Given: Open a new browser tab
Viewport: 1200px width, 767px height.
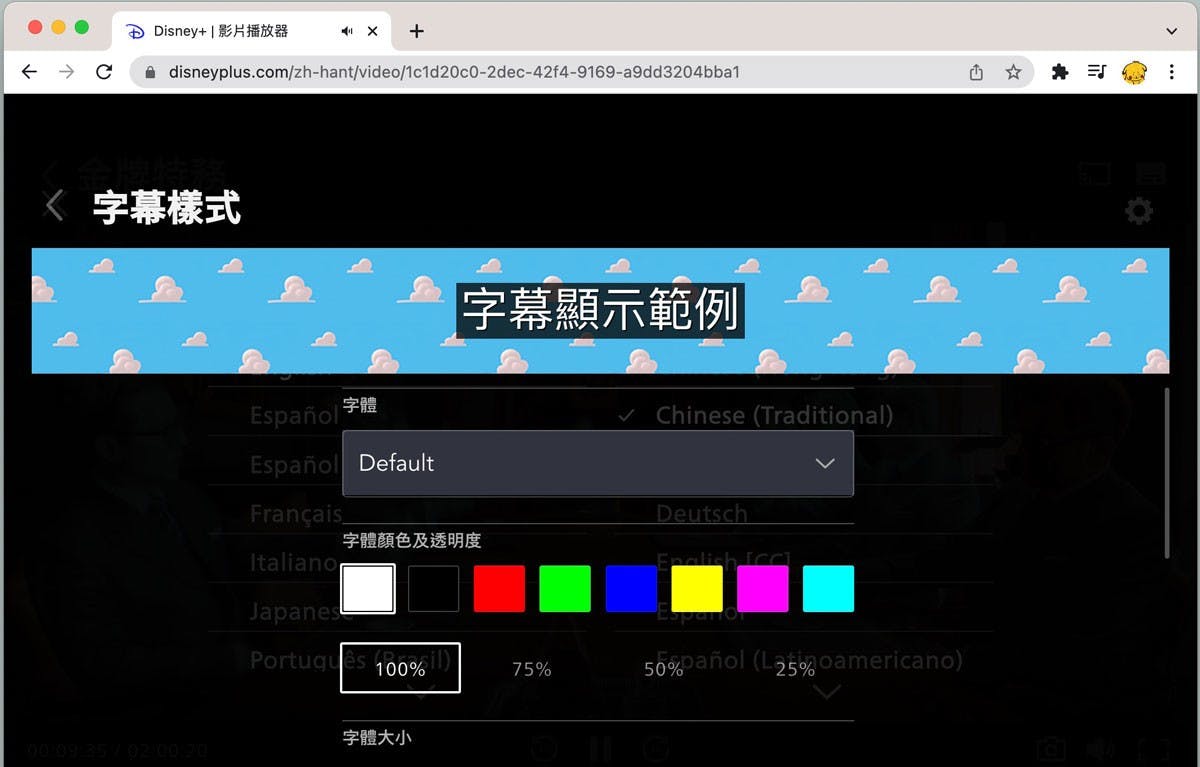Looking at the screenshot, I should pyautogui.click(x=417, y=31).
